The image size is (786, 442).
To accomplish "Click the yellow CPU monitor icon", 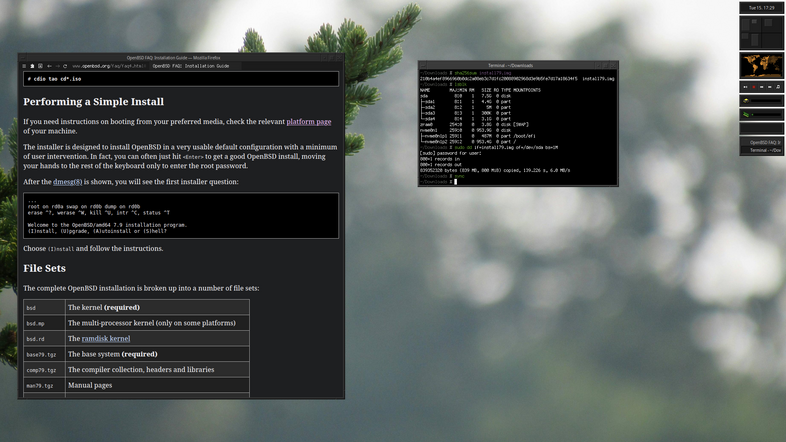I will click(x=746, y=101).
